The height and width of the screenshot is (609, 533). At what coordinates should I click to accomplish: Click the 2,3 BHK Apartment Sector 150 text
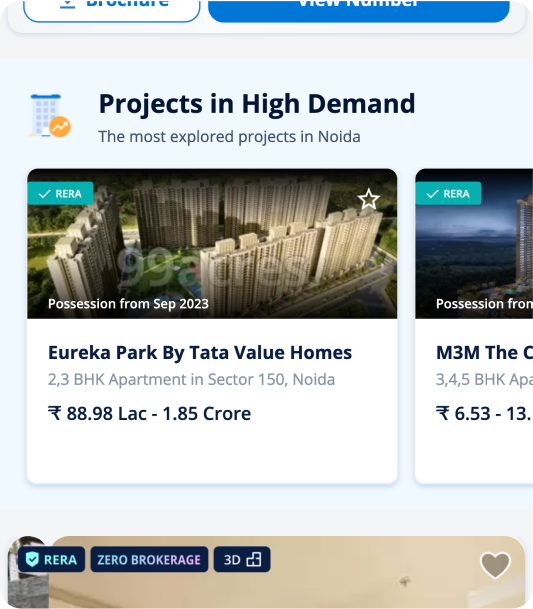(192, 379)
